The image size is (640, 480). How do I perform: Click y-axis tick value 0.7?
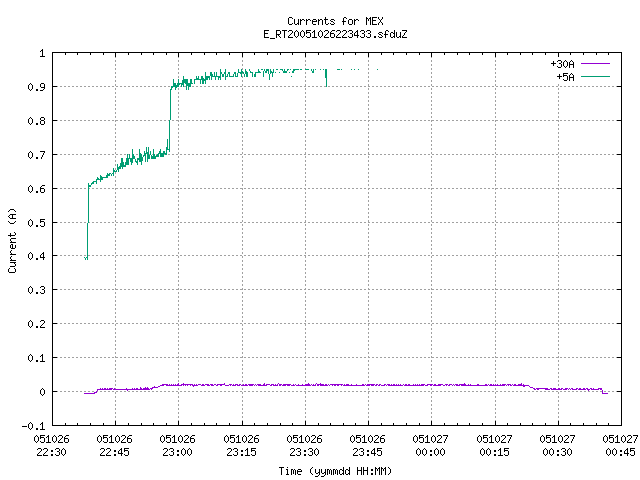tap(36, 155)
